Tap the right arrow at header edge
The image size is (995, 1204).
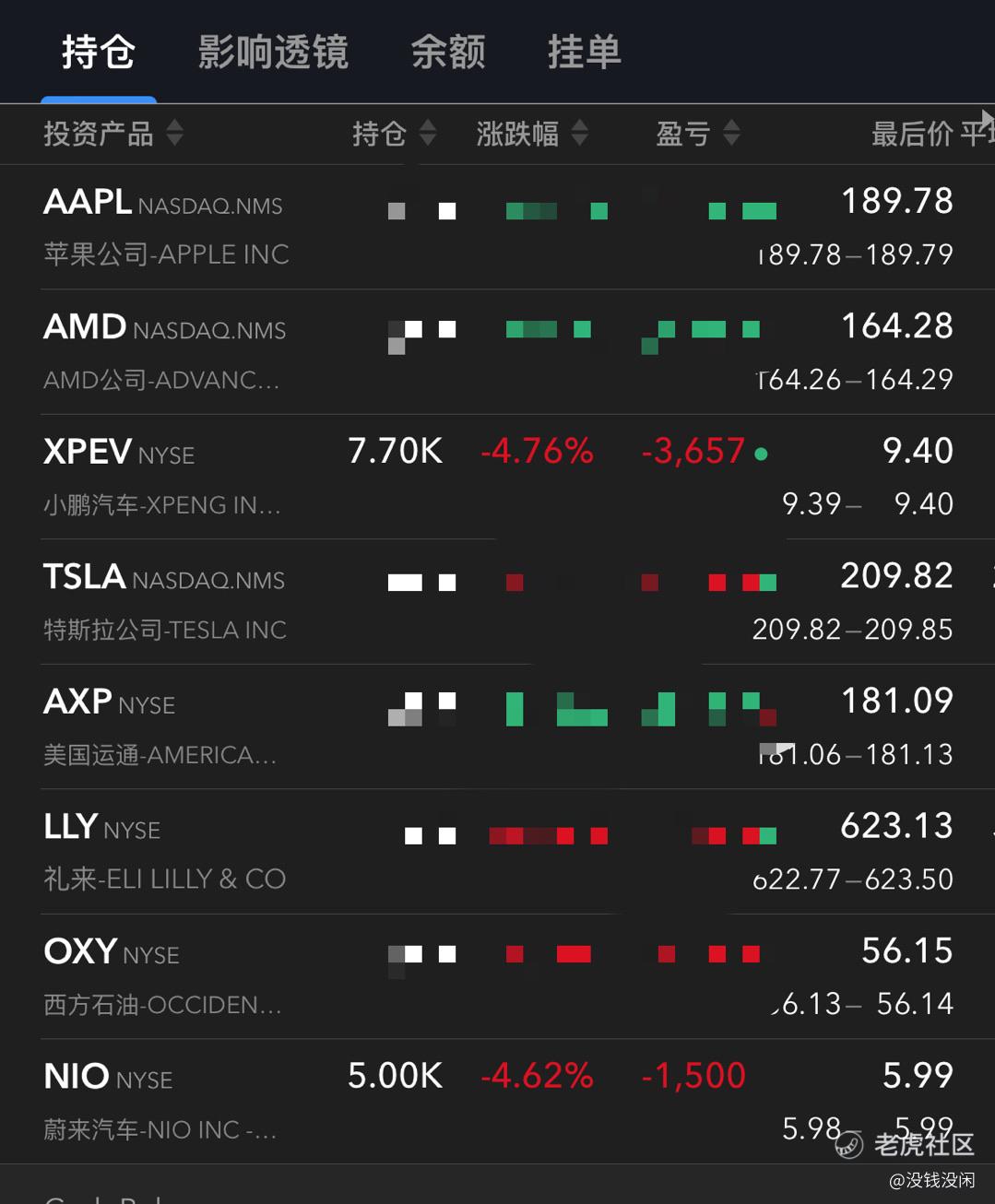coord(987,118)
